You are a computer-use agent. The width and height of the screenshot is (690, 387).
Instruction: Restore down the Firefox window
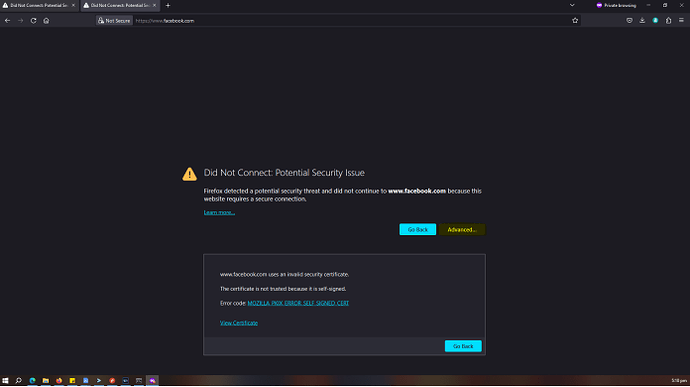(665, 5)
